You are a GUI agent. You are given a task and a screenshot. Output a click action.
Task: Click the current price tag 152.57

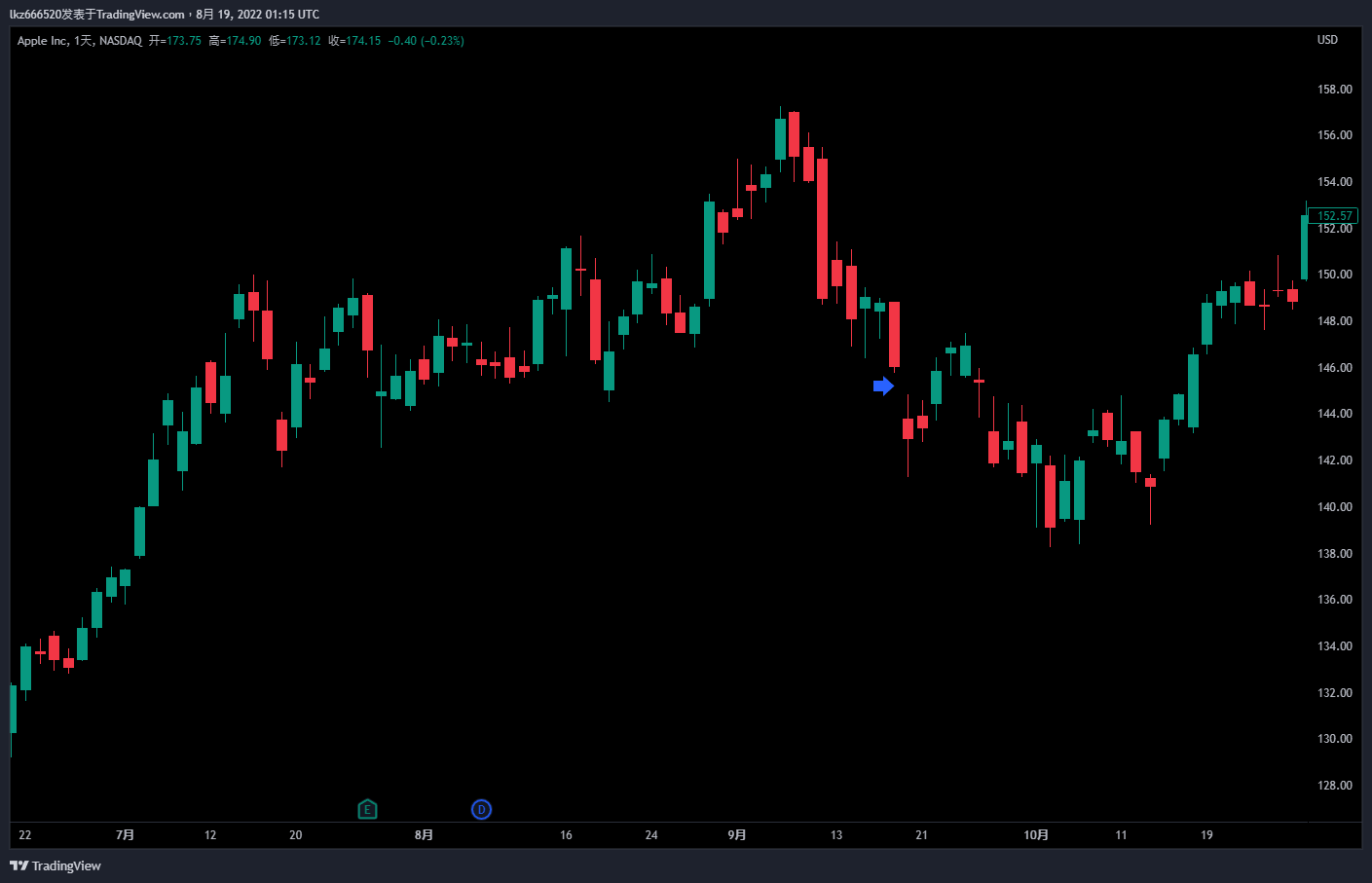click(1334, 215)
